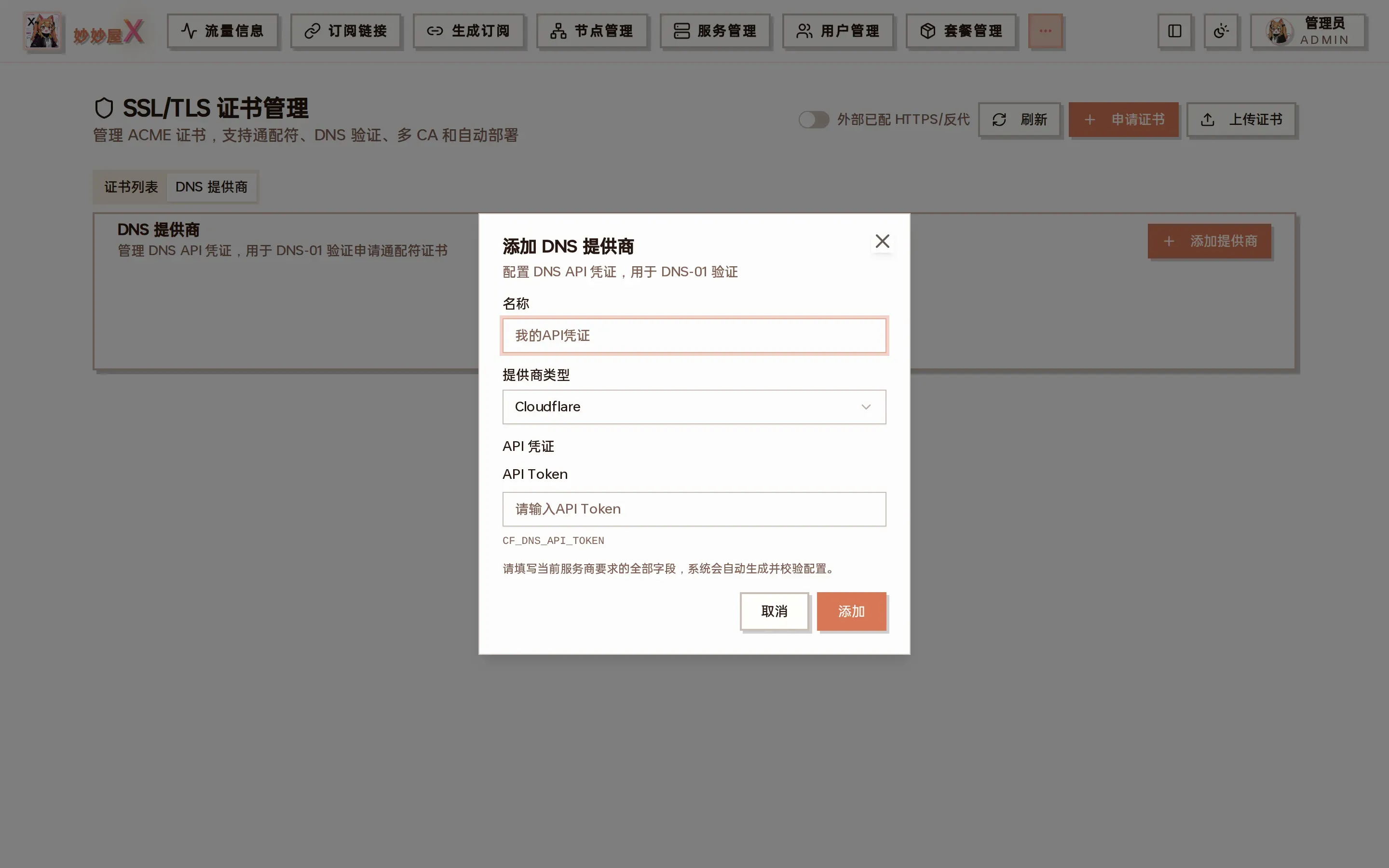1389x868 pixels.
Task: Open the 订阅链接 subscription link menu
Action: point(345,31)
